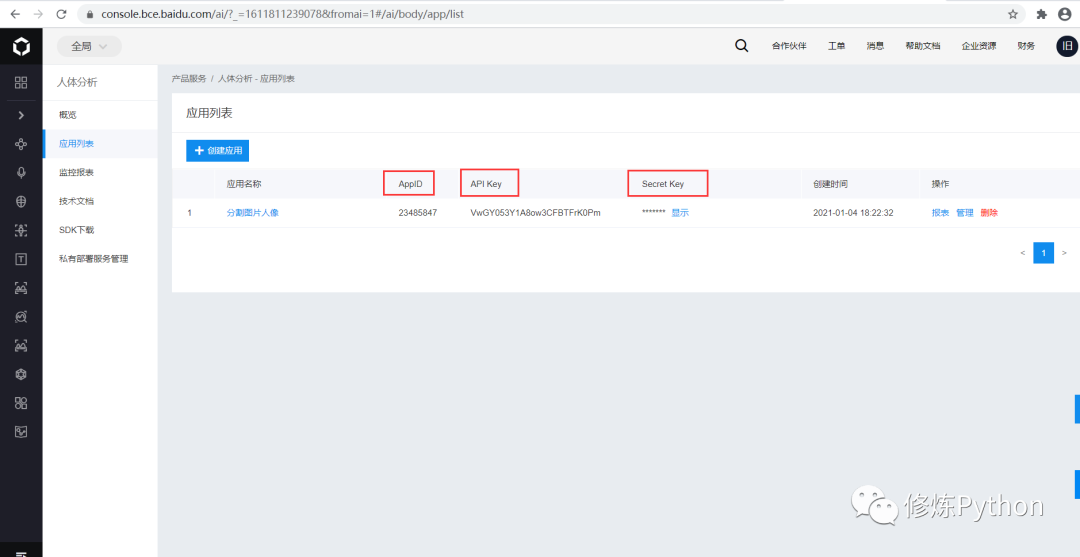Screen dimensions: 1080x557
Task: Bookmark this page with star icon
Action: [x=1012, y=14]
